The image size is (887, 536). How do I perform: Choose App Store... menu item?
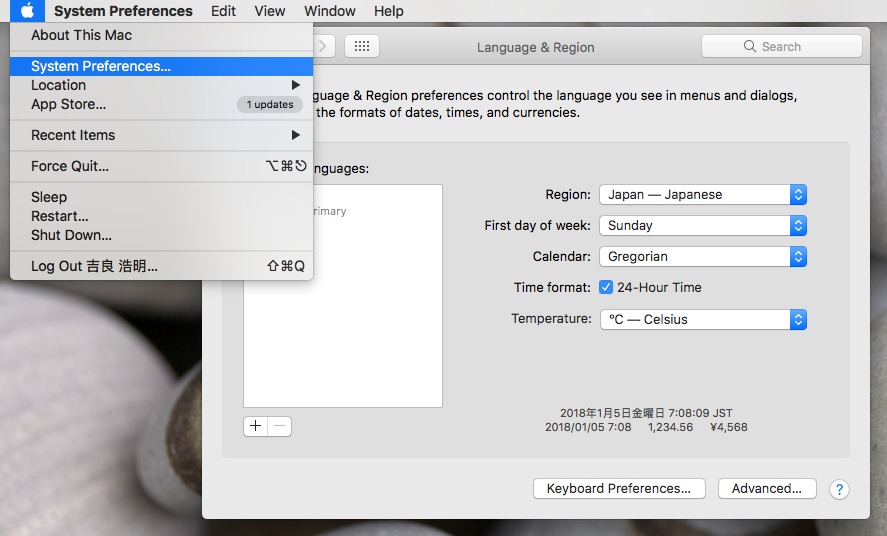point(161,105)
